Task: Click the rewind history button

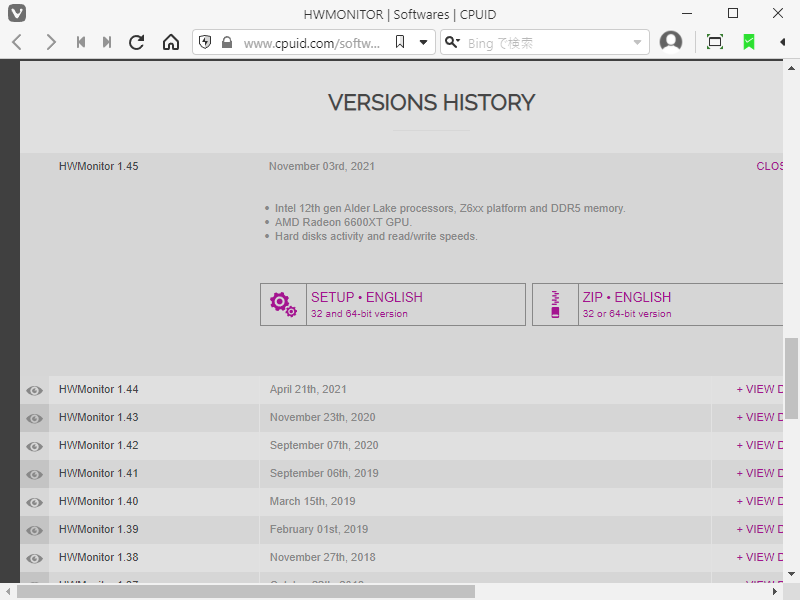Action: (x=81, y=42)
